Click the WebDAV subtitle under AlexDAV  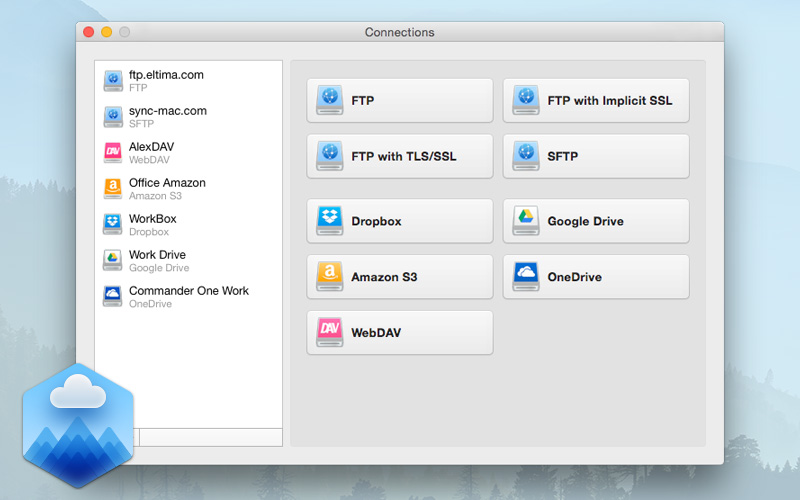149,160
